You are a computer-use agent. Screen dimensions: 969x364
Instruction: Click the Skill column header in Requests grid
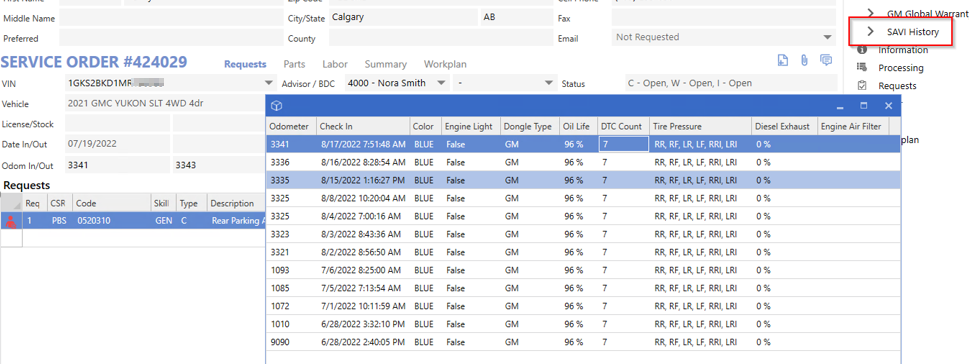pos(163,203)
